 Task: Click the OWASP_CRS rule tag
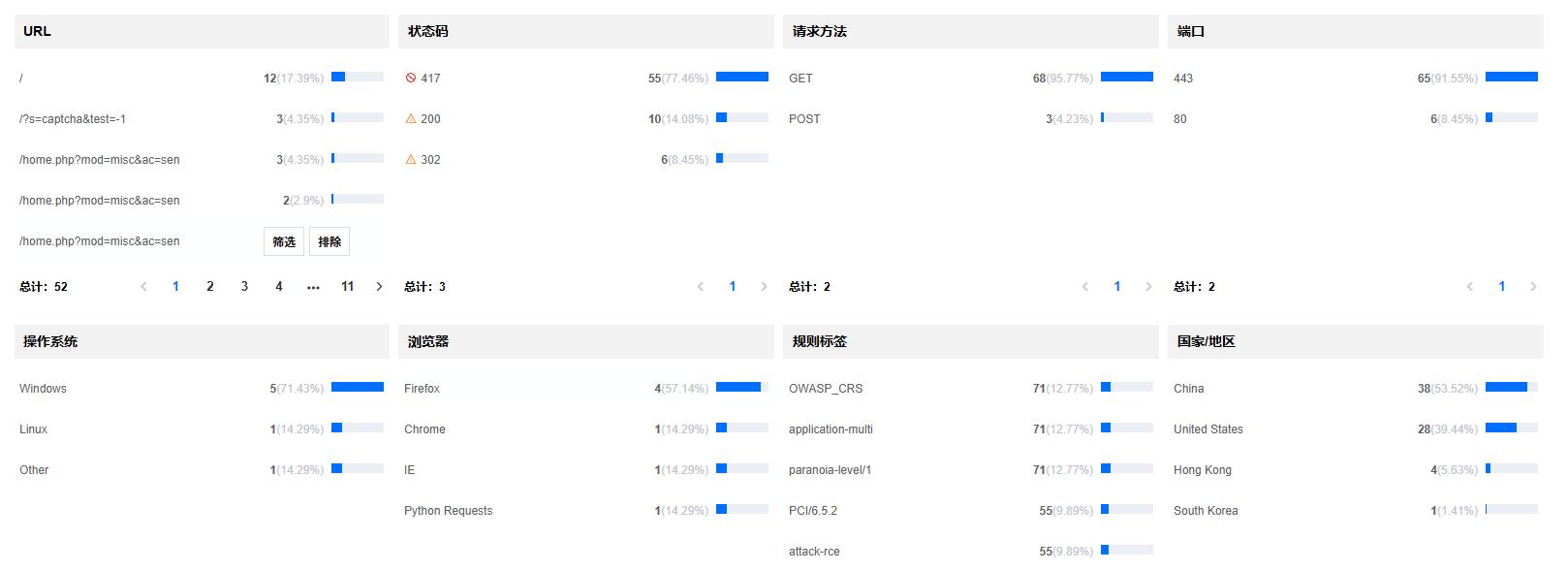tap(826, 389)
